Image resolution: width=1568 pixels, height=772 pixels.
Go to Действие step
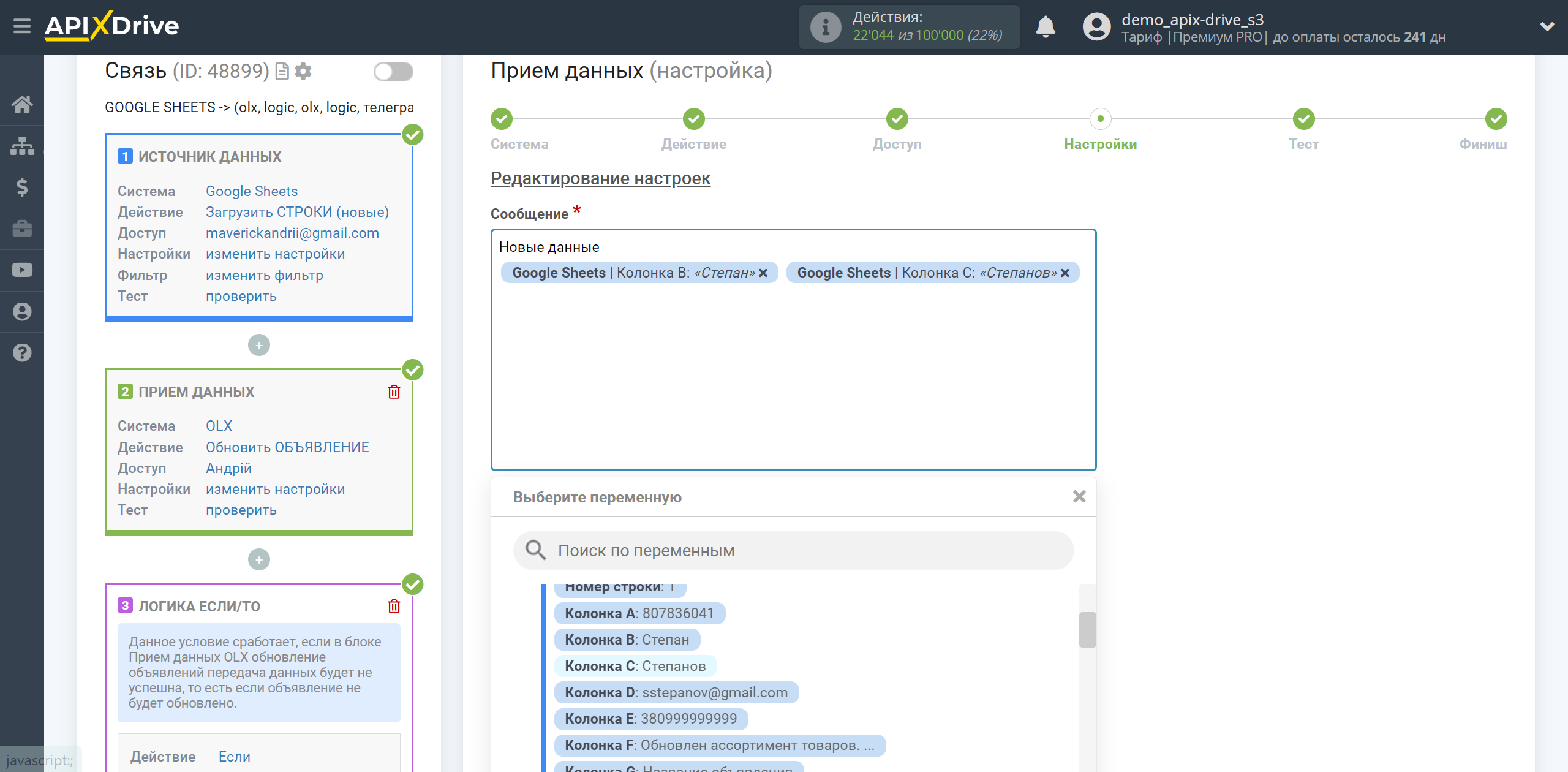click(x=694, y=119)
